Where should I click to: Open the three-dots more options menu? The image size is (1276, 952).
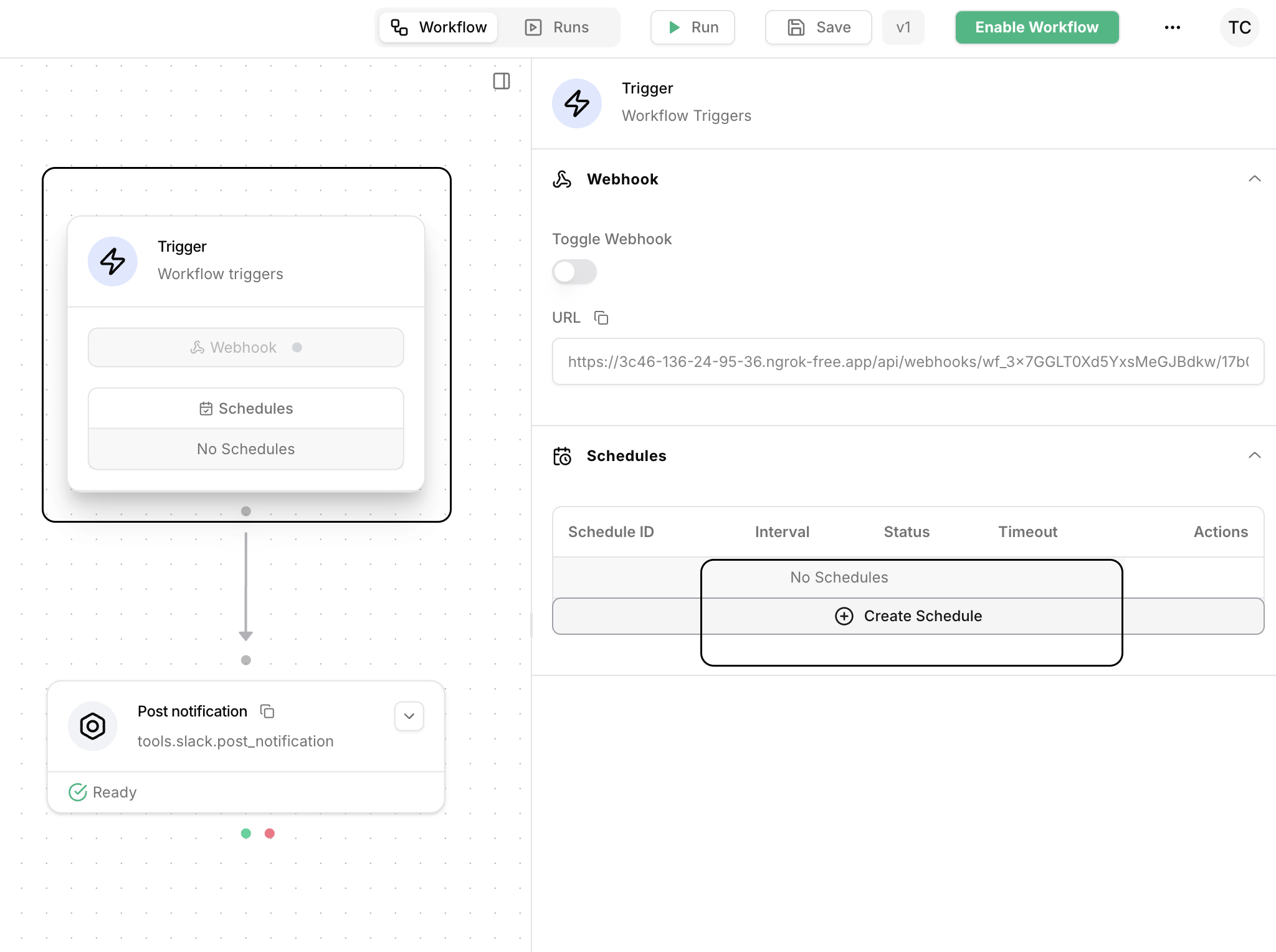(x=1172, y=27)
